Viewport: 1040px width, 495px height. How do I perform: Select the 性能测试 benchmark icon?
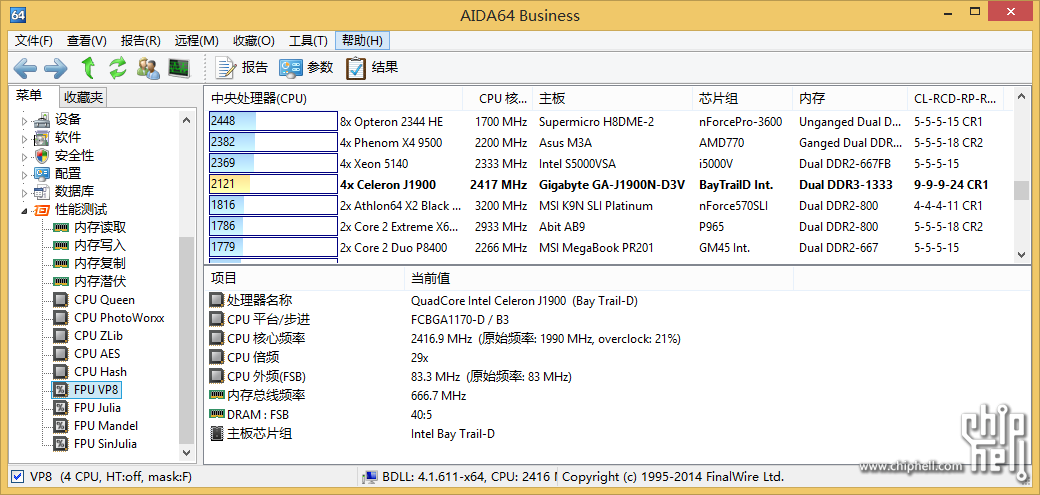tap(42, 210)
